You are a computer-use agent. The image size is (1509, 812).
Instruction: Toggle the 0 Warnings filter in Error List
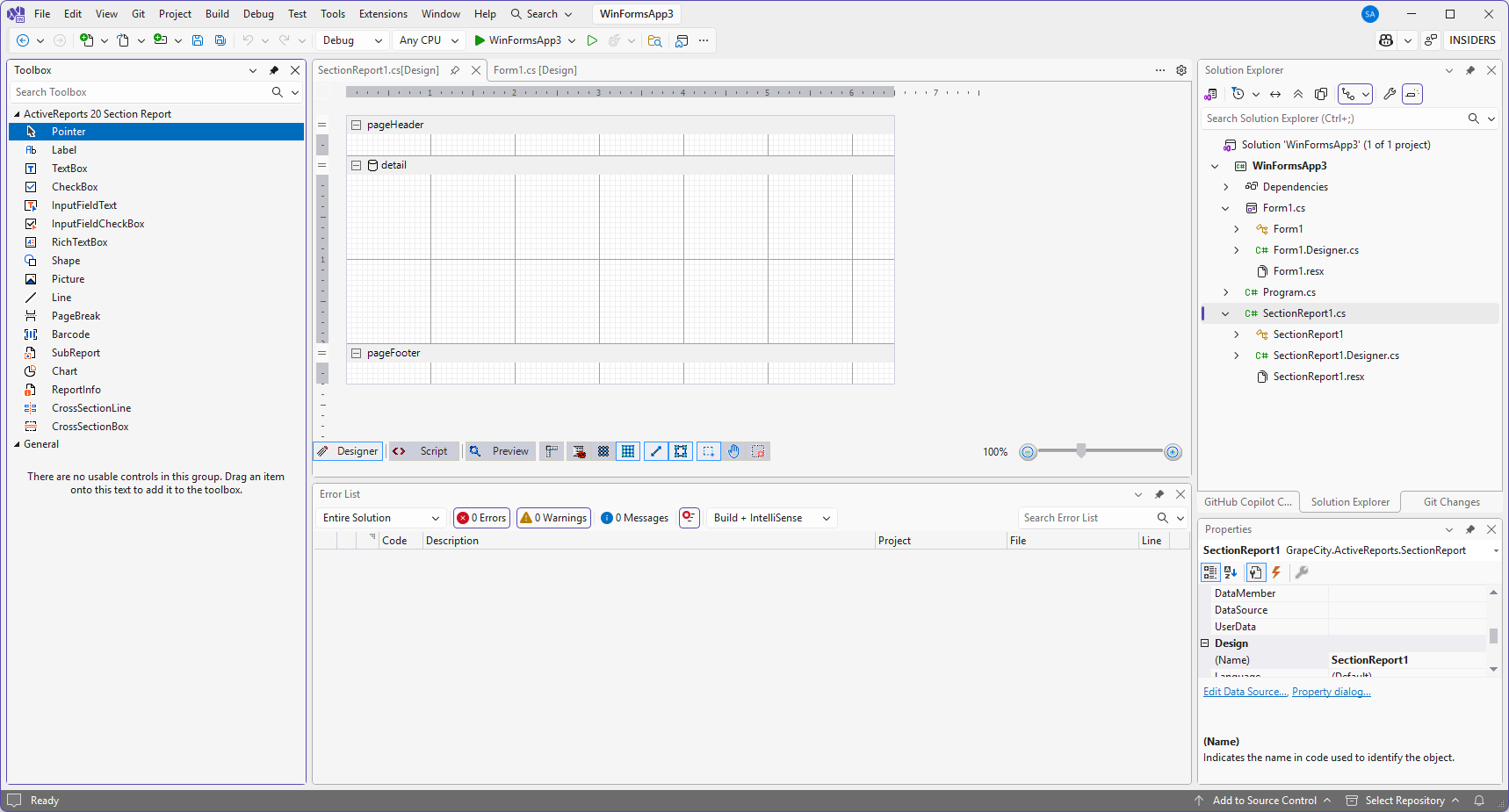(x=553, y=518)
